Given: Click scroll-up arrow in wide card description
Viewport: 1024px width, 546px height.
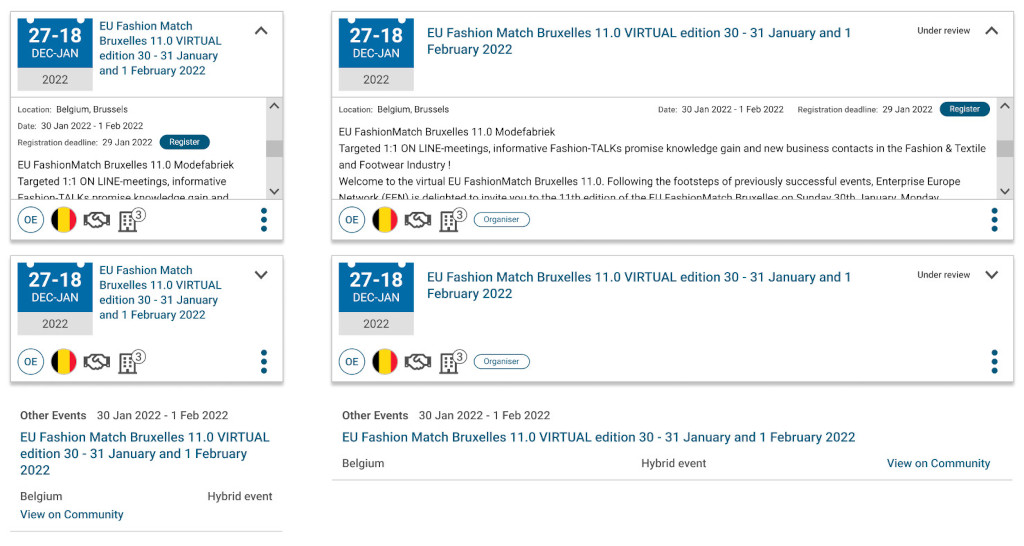Looking at the screenshot, I should pyautogui.click(x=1005, y=106).
